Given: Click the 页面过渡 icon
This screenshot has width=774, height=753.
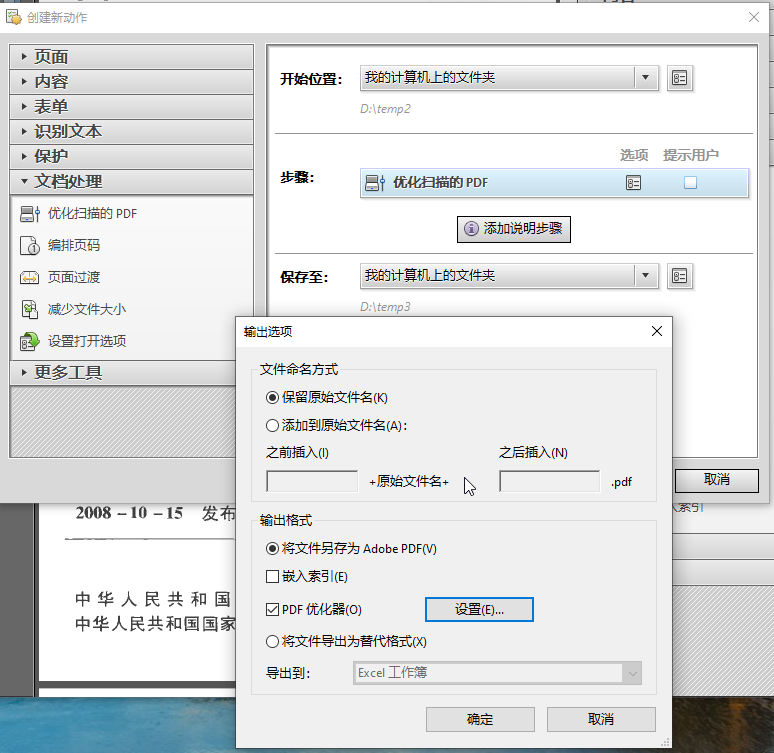Looking at the screenshot, I should (x=30, y=277).
